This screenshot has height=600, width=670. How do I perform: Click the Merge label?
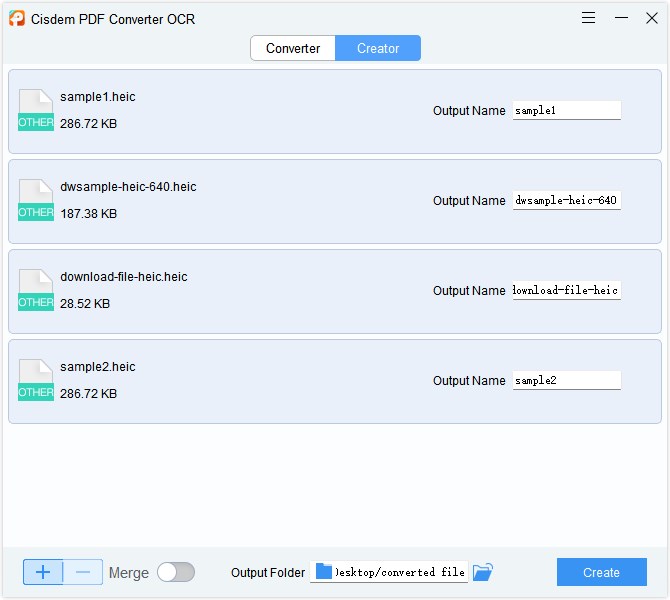(x=129, y=573)
